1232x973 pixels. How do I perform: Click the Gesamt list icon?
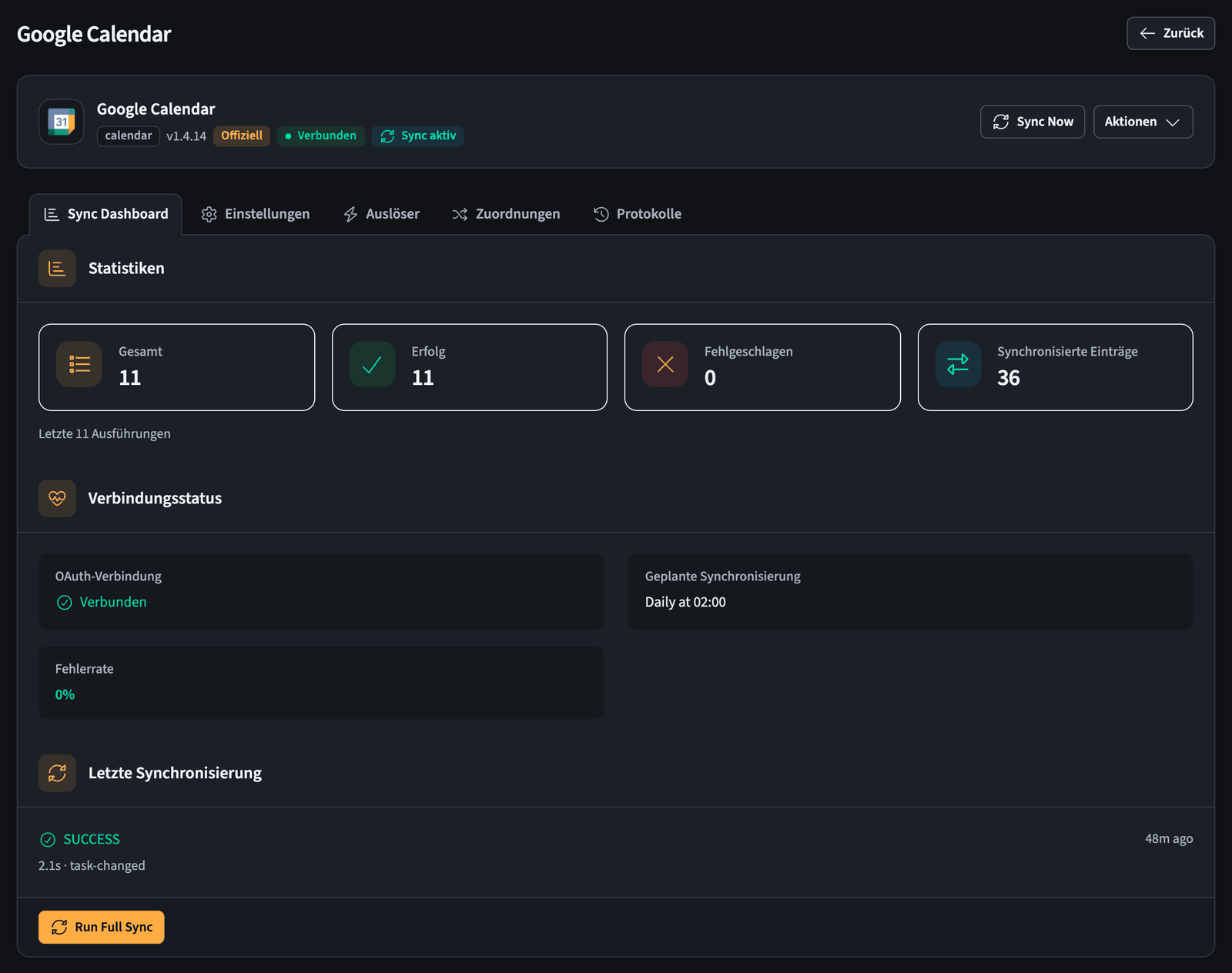click(x=79, y=364)
